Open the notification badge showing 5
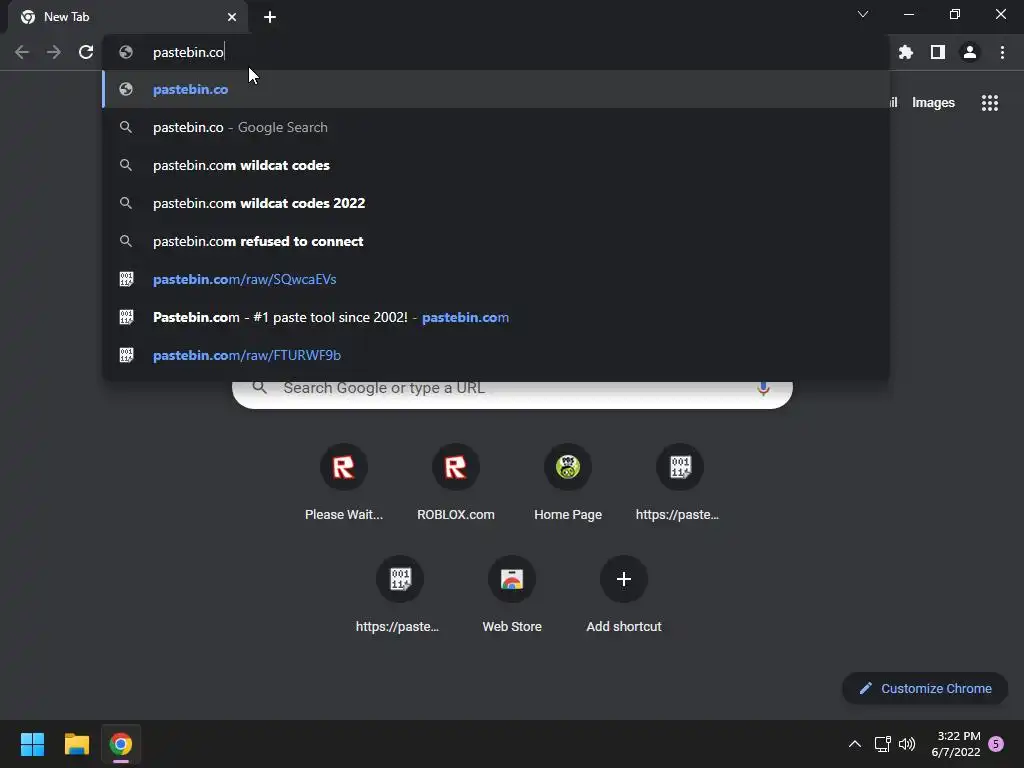Image resolution: width=1024 pixels, height=768 pixels. coord(996,744)
